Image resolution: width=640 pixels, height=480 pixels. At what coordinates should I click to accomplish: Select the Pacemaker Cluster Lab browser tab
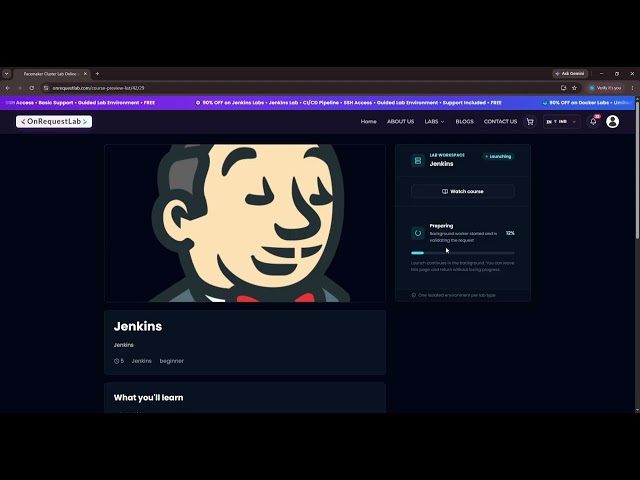51,74
